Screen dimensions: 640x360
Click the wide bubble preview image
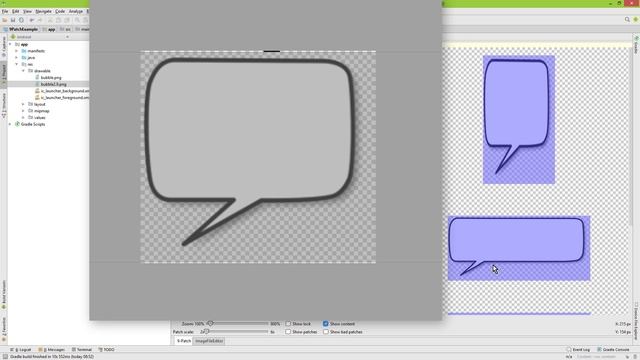click(x=519, y=248)
